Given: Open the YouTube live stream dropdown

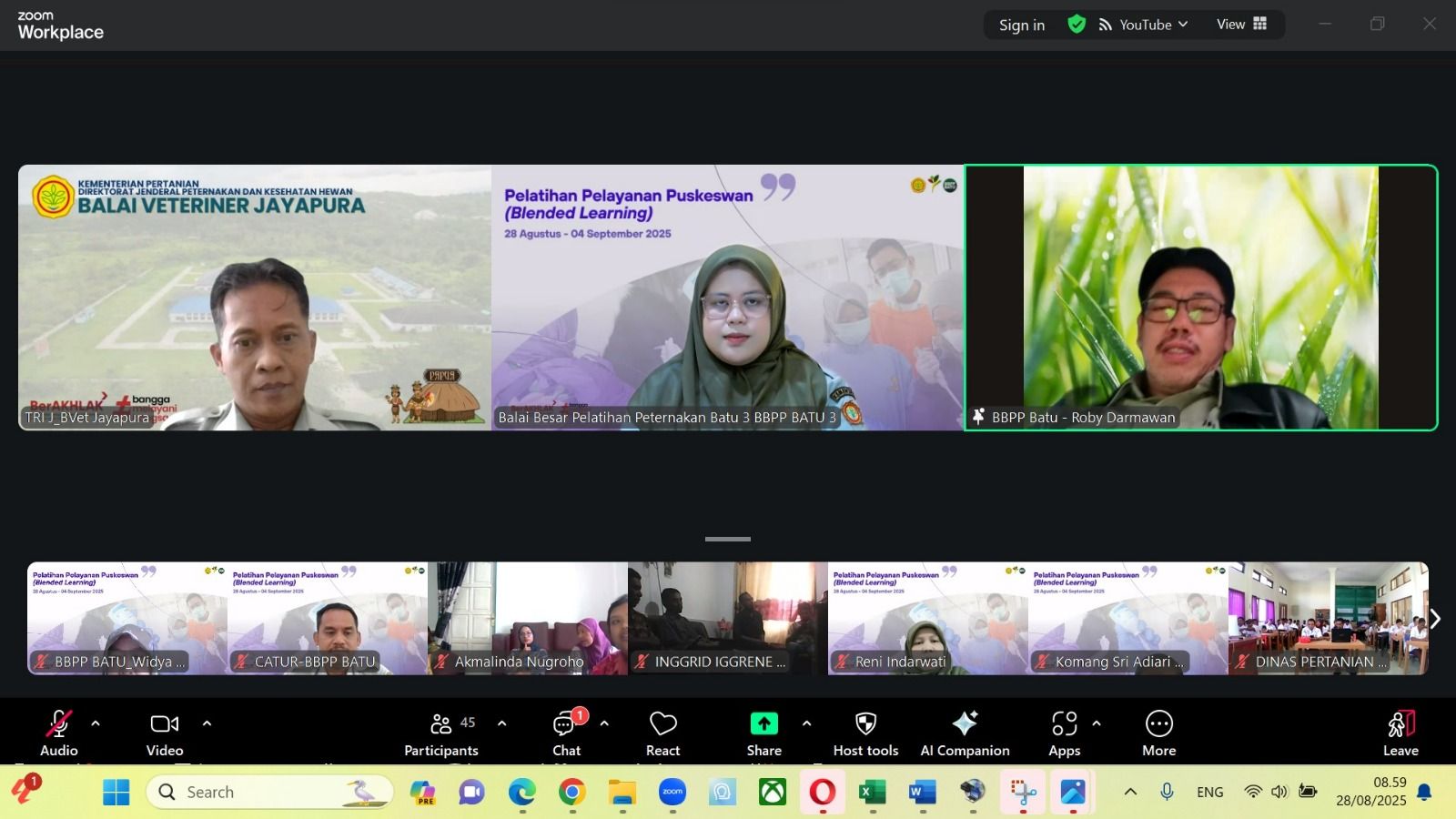Looking at the screenshot, I should 1144,25.
